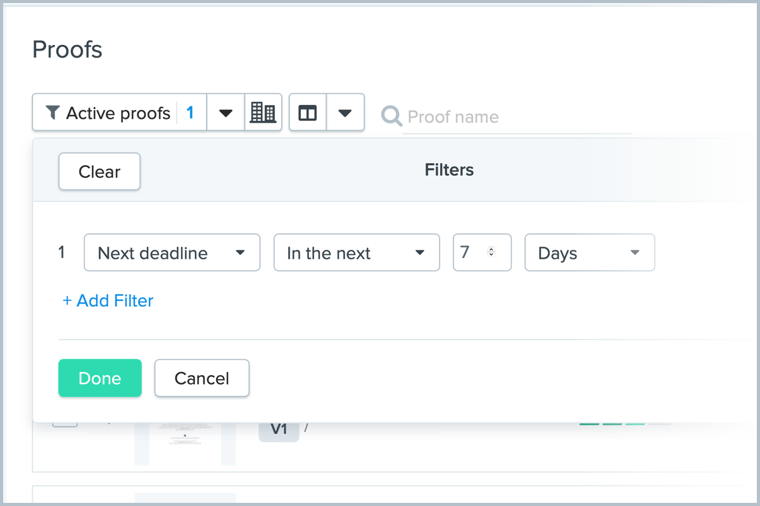Viewport: 760px width, 506px height.
Task: Click the V1 version badge
Action: click(279, 429)
